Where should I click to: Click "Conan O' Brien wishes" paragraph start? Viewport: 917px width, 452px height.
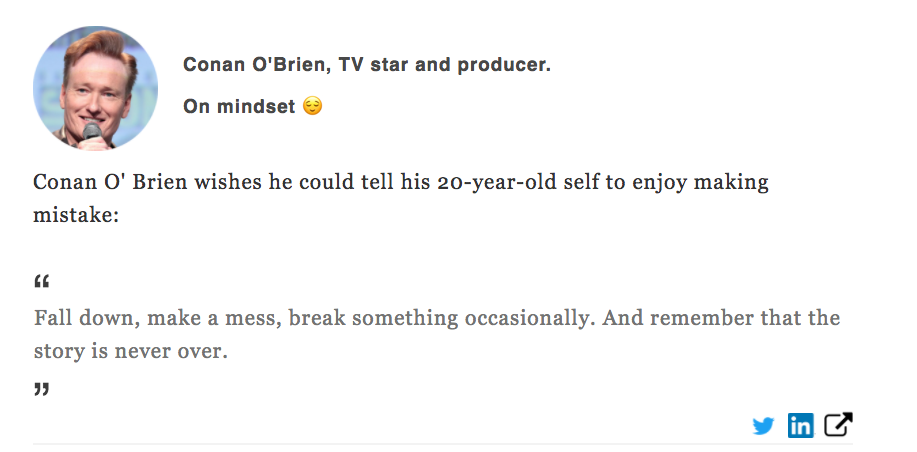147,182
